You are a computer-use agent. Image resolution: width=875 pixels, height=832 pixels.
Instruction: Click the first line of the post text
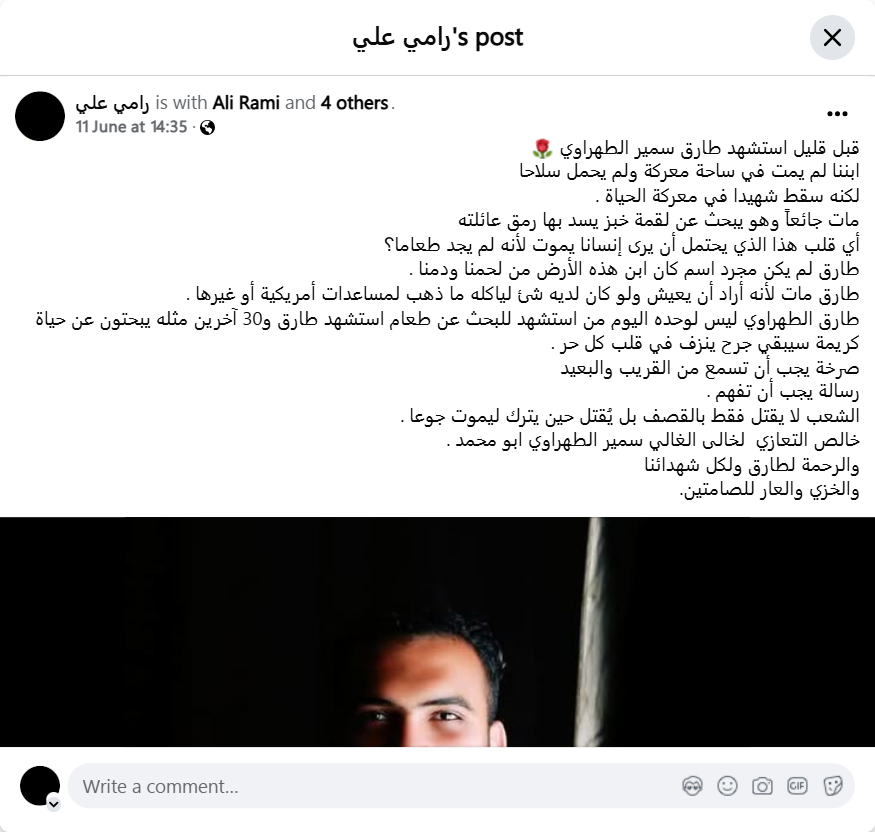click(x=695, y=148)
